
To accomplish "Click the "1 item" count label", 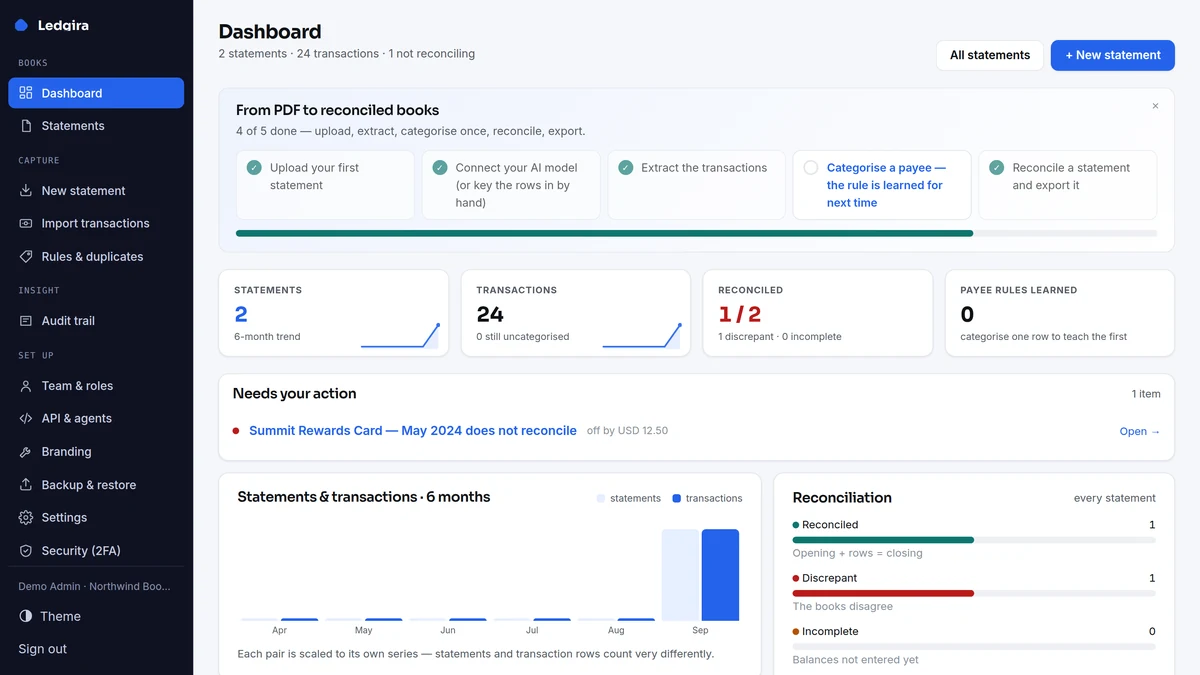I will (1146, 394).
